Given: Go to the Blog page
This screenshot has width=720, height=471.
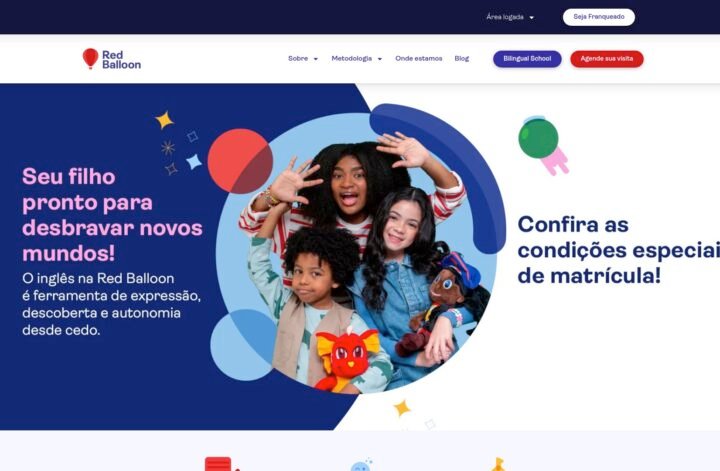Looking at the screenshot, I should coord(461,59).
